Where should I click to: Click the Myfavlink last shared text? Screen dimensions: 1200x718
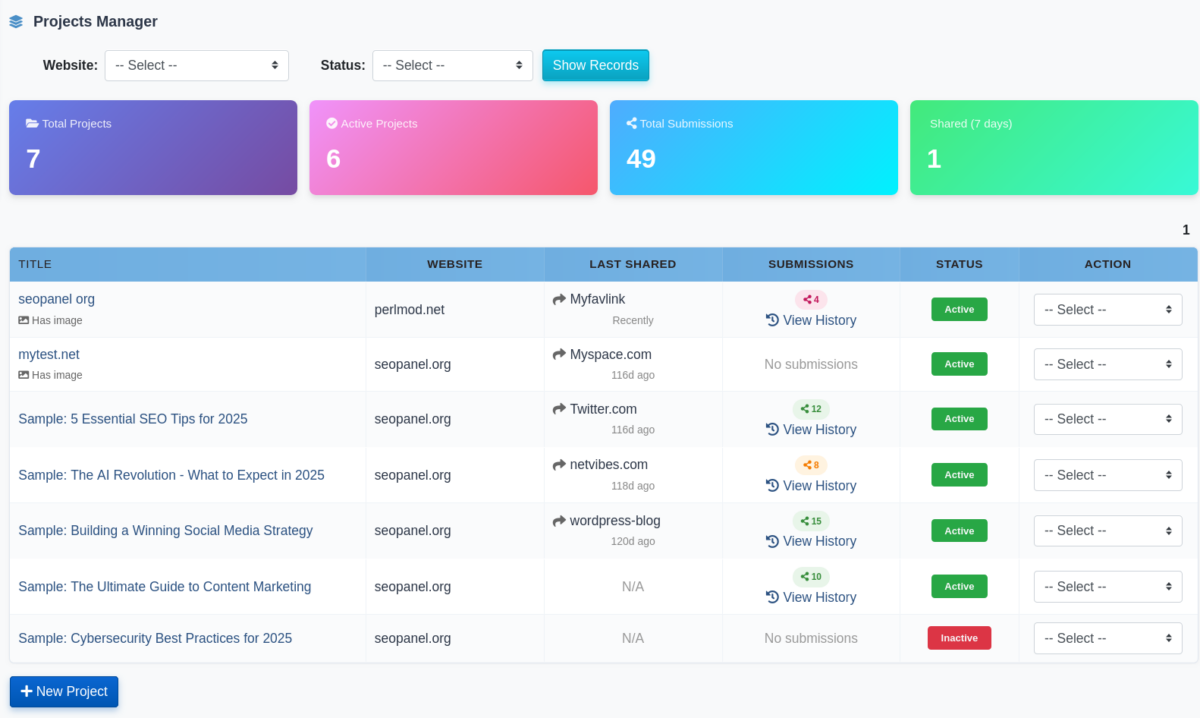point(598,299)
